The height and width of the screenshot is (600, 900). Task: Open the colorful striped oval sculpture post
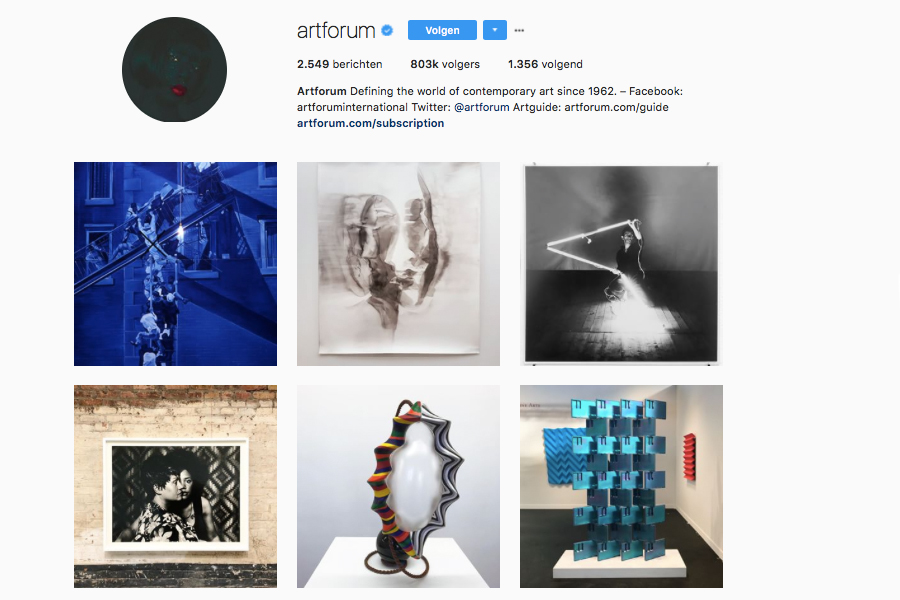pos(398,486)
